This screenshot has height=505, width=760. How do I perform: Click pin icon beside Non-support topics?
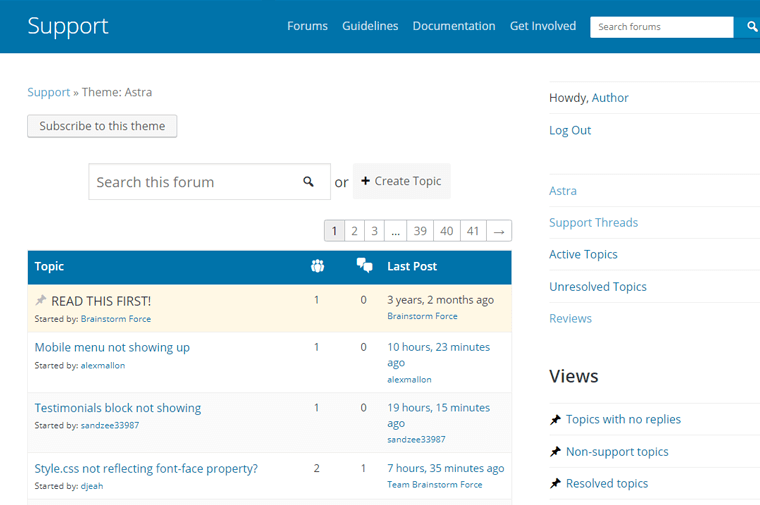tap(555, 452)
